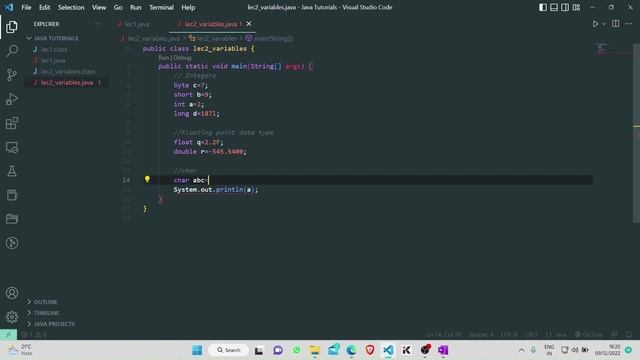Click the Run CodeLens above main
This screenshot has width=640, height=360.
(163, 58)
